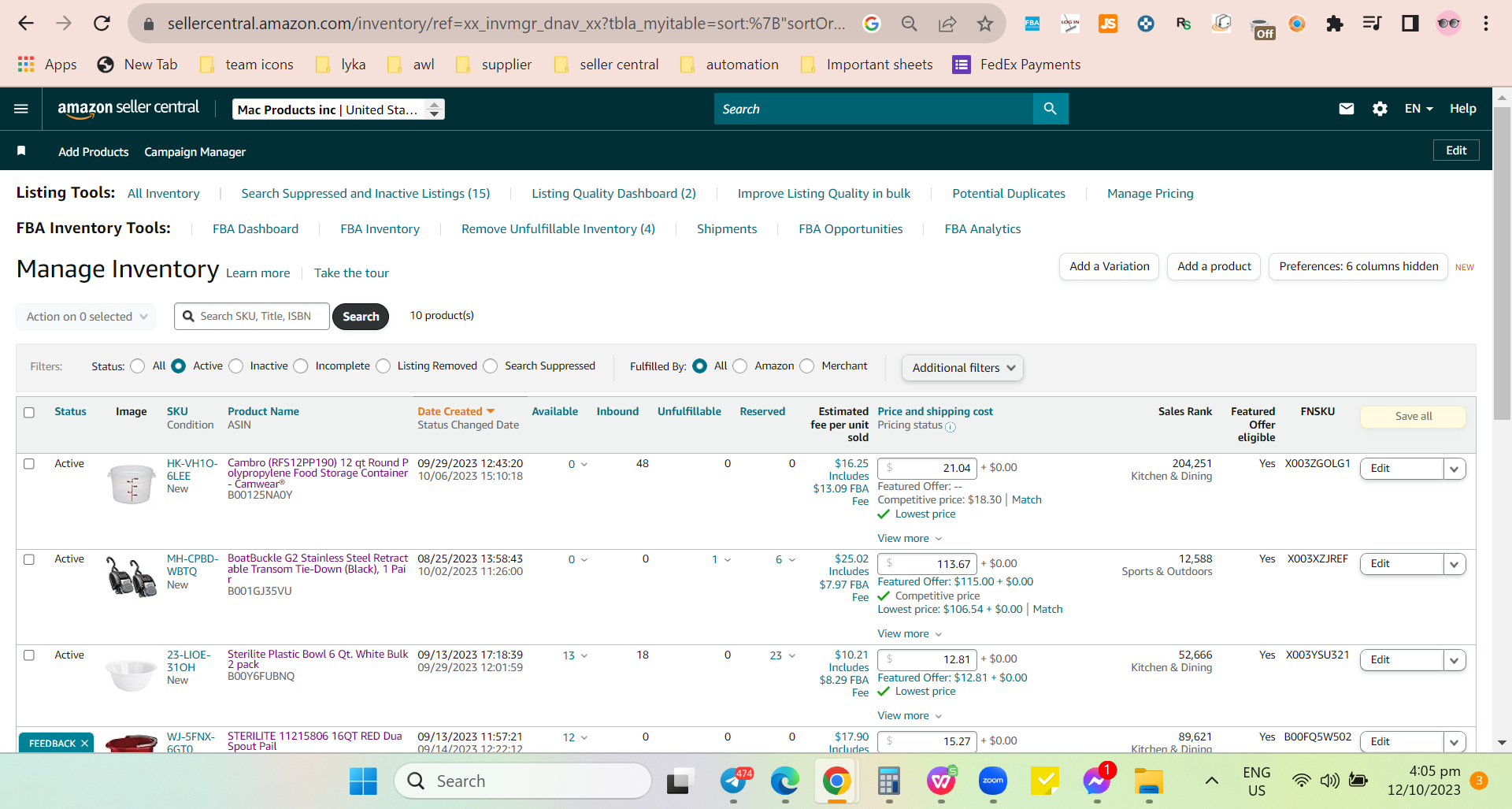Open the Seller Central hamburger menu

21,109
